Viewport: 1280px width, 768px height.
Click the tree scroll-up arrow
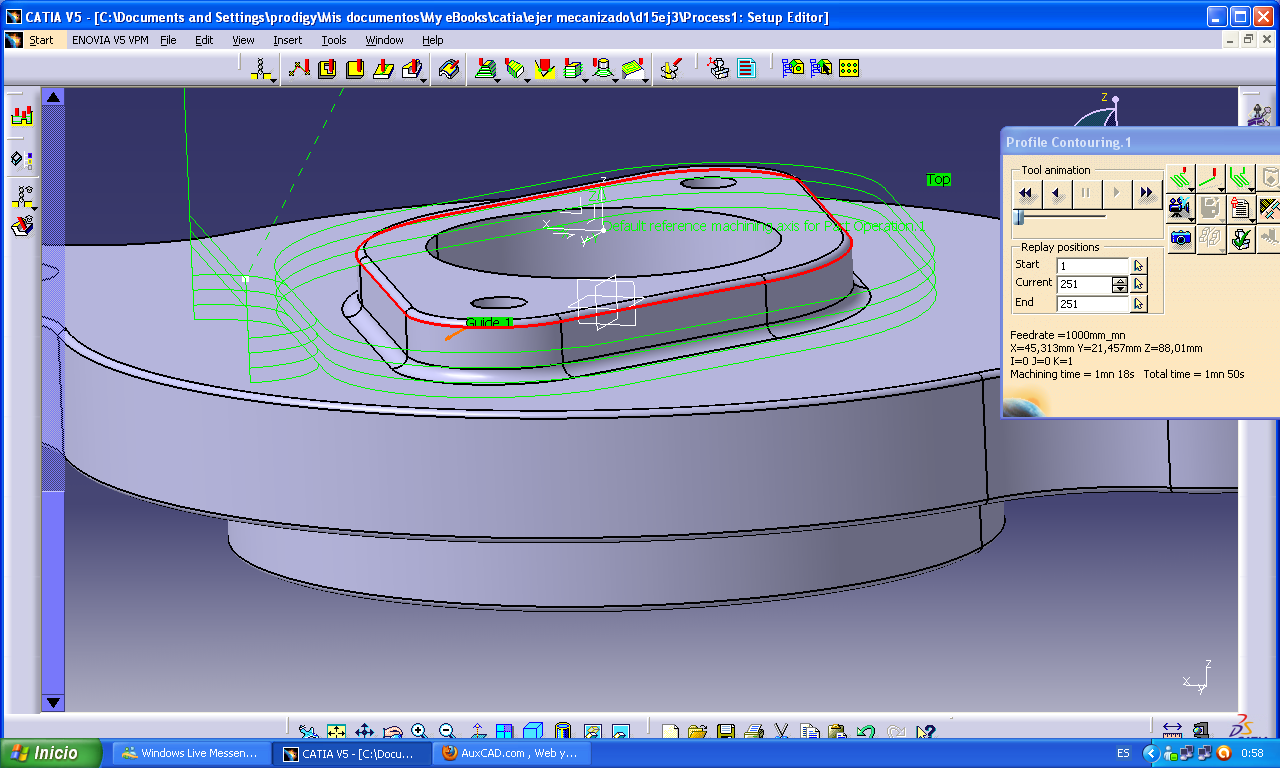[x=54, y=97]
